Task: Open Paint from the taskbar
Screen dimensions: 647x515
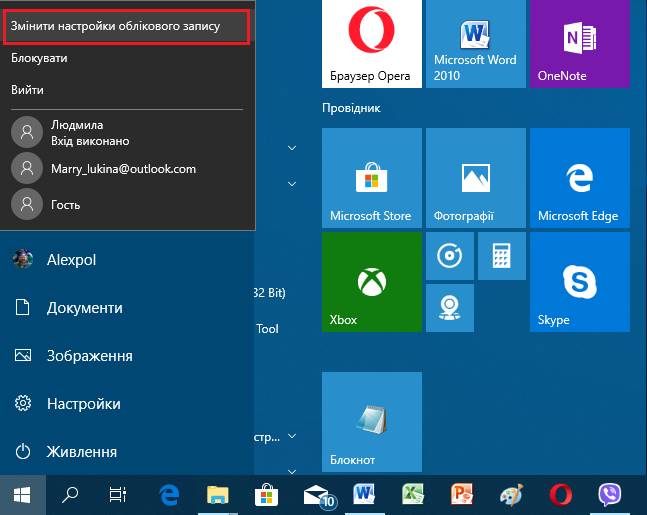Action: 511,495
